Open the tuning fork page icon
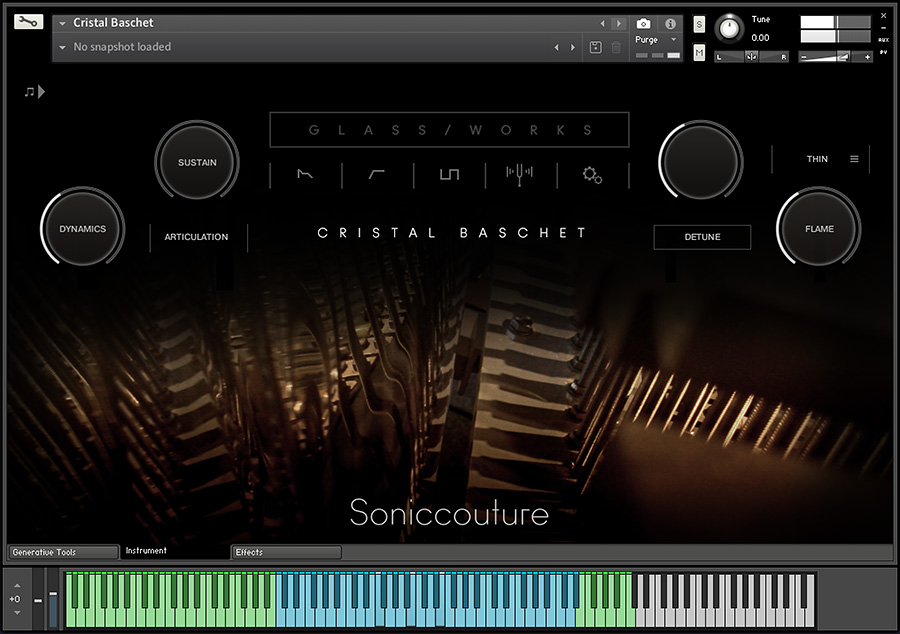The image size is (900, 634). (519, 174)
